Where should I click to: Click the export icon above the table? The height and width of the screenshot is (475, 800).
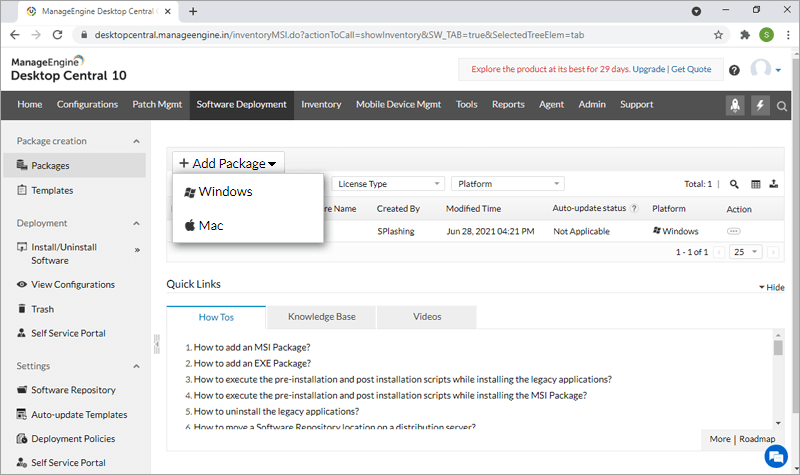click(x=776, y=184)
